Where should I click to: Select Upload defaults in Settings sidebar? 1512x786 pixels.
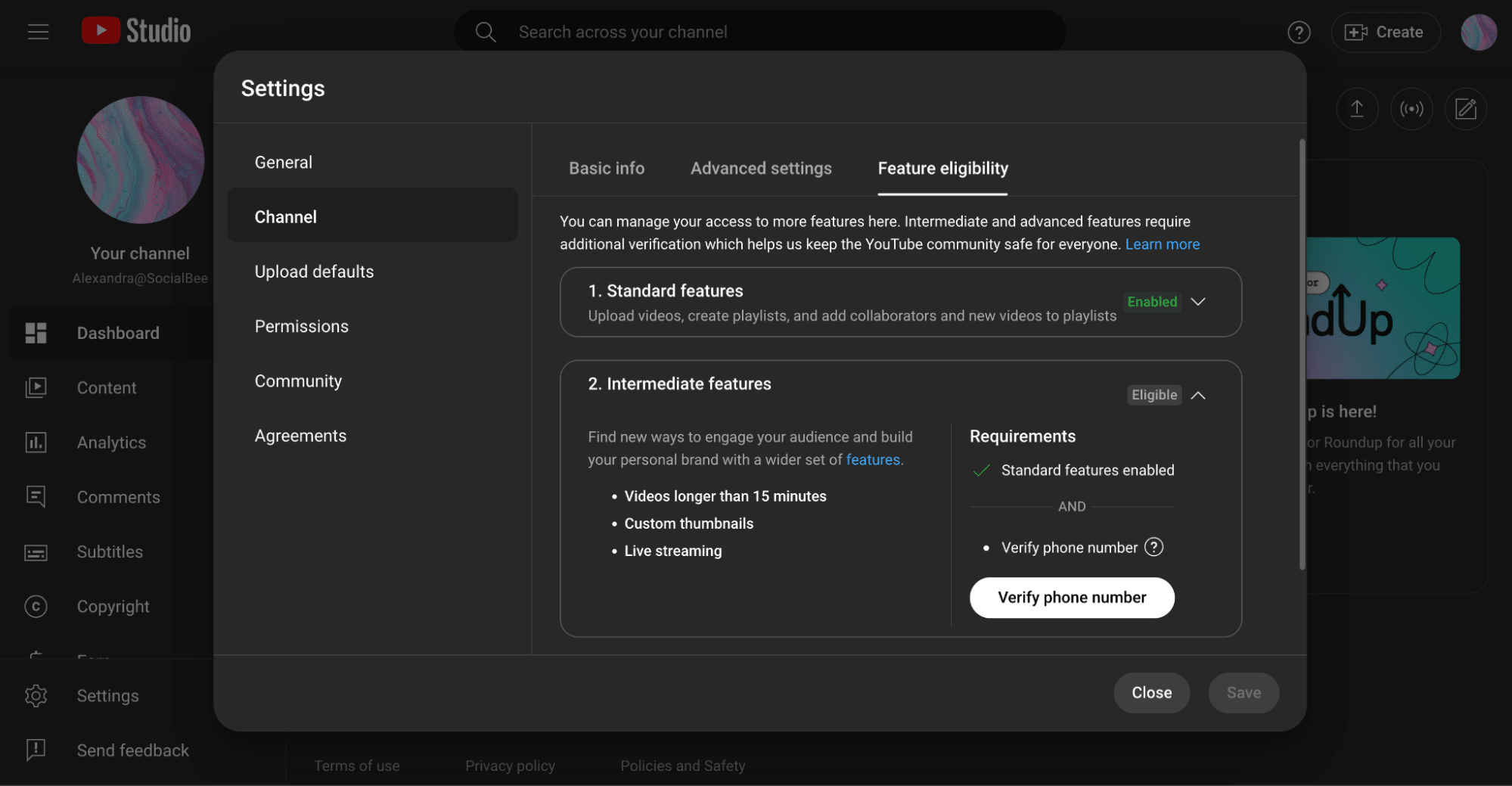(x=314, y=272)
